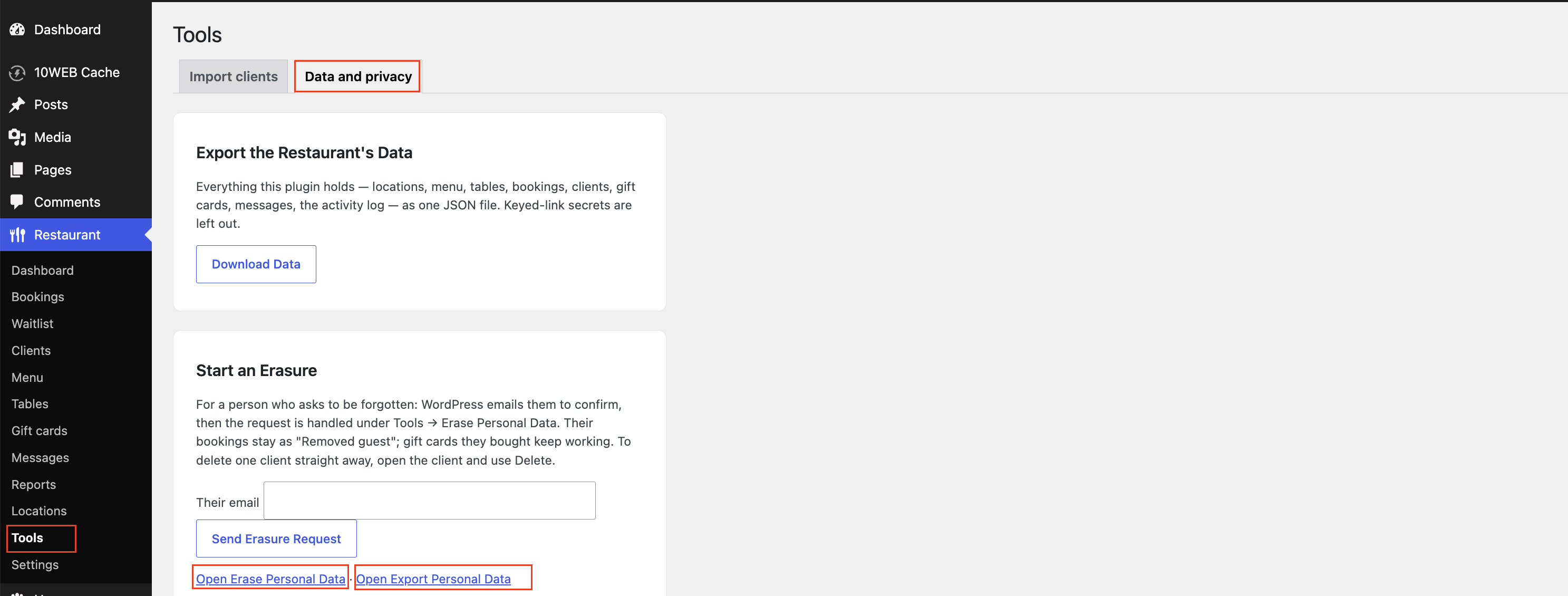Click the Restaurant fork and knife icon
This screenshot has height=596, width=1568.
pos(17,235)
